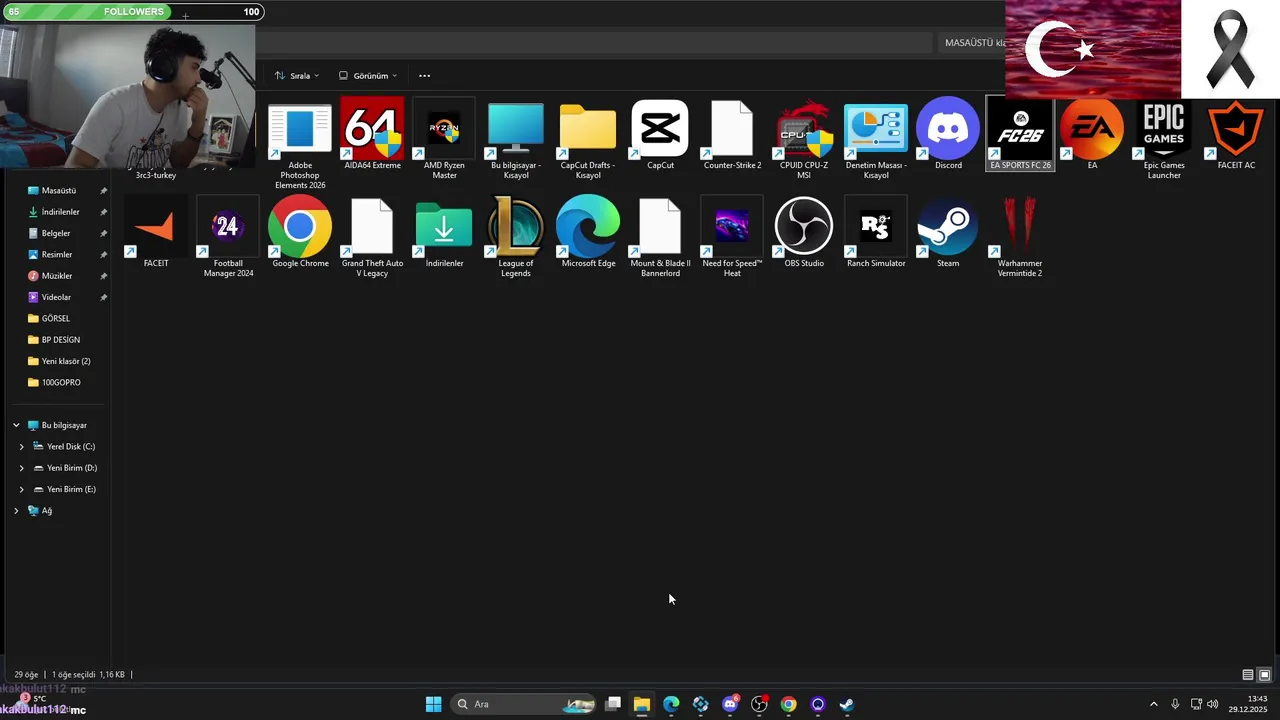Switch to details list view in status bar
1280x720 pixels.
1248,675
